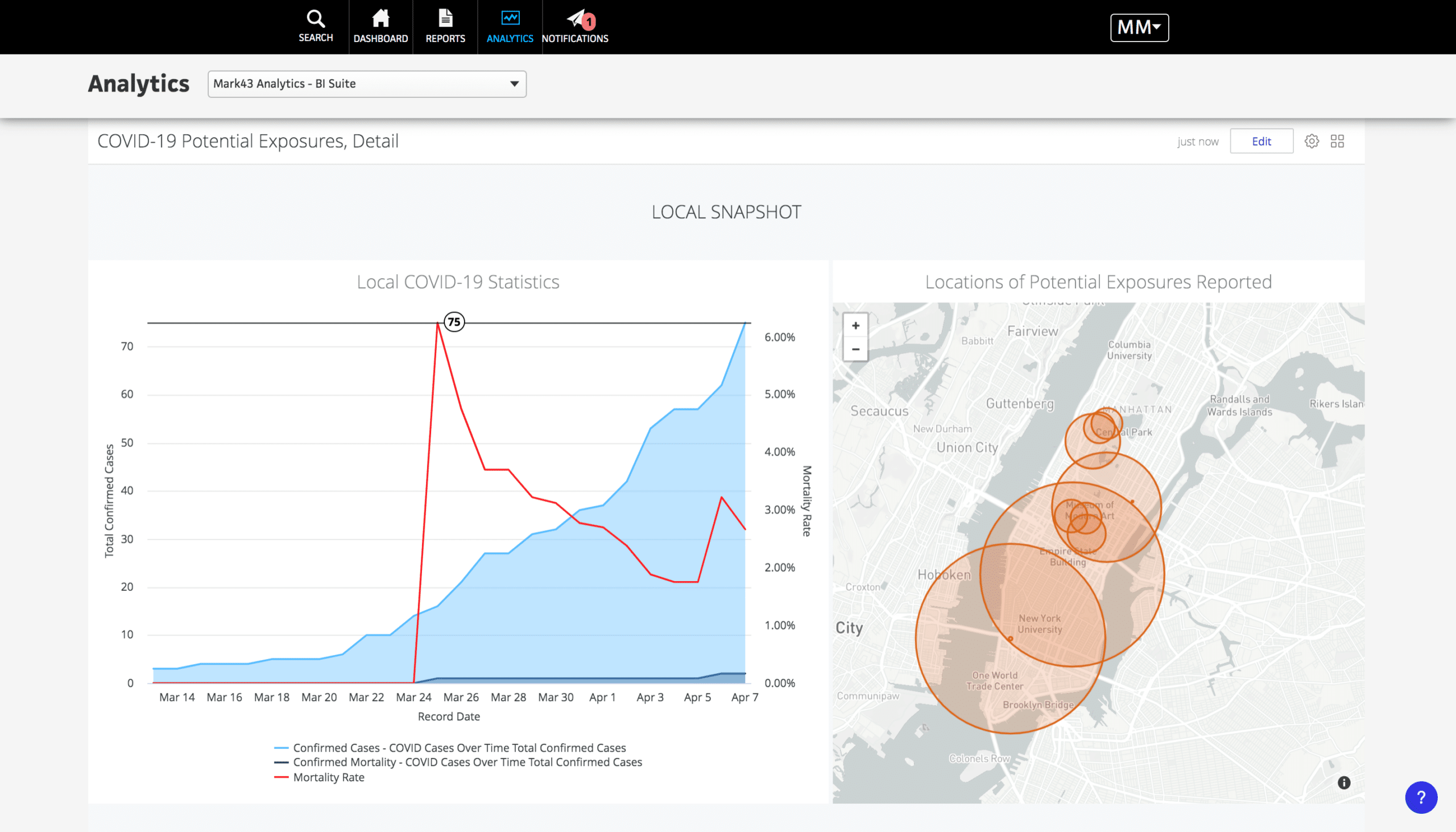Click the Edit dashboard button
The image size is (1456, 832).
click(1261, 141)
